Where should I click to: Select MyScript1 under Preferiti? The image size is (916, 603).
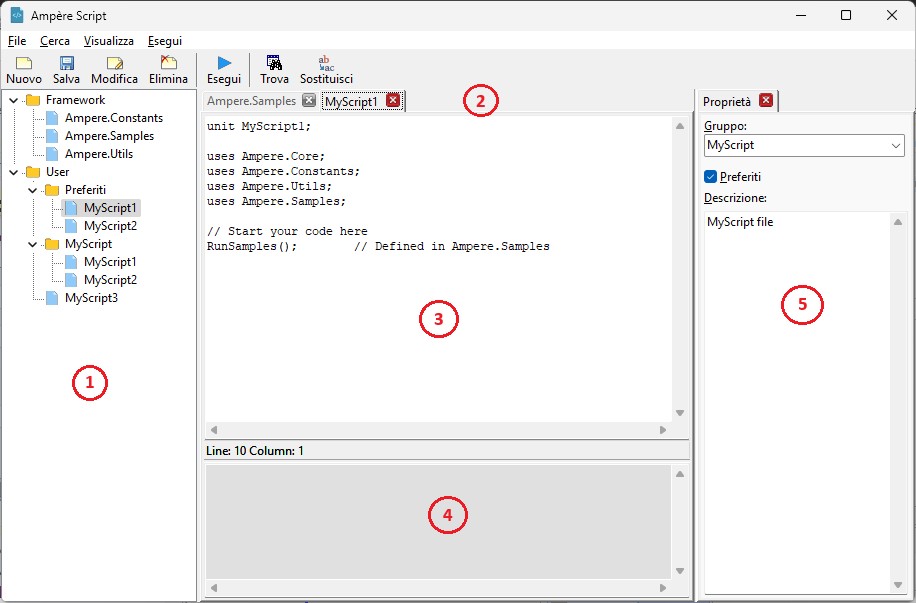tap(110, 208)
